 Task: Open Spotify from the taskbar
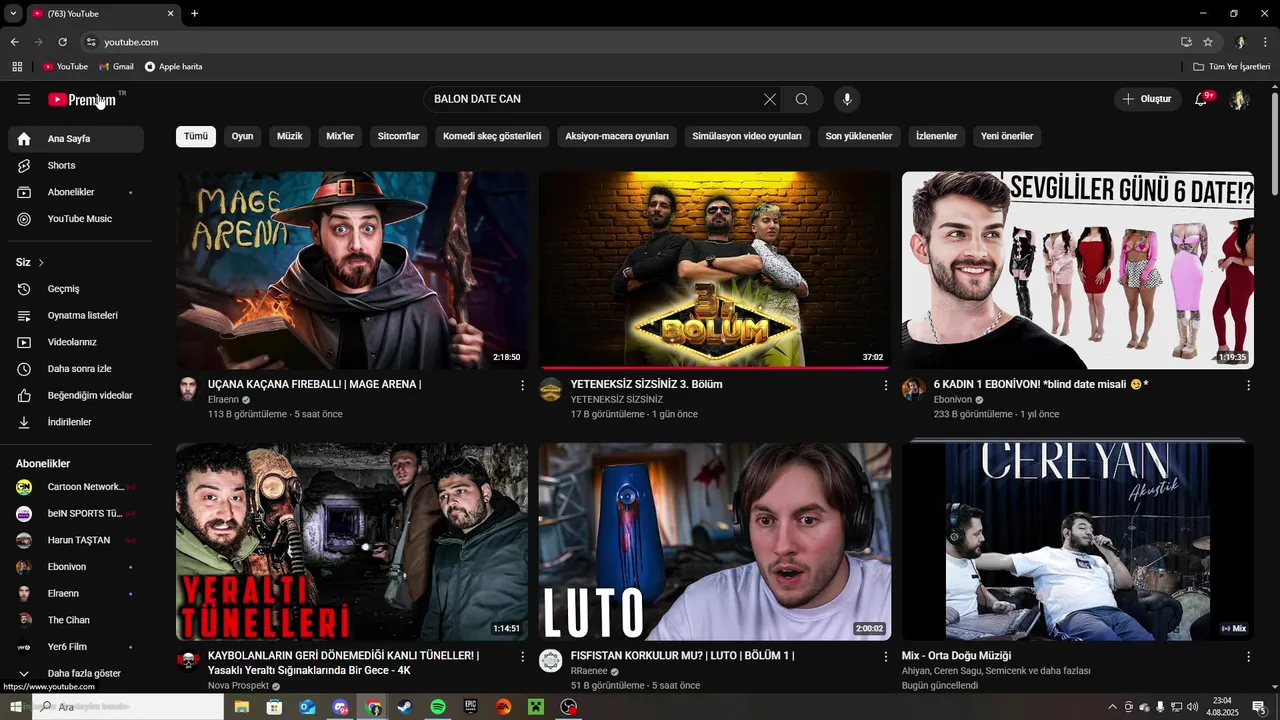click(438, 707)
